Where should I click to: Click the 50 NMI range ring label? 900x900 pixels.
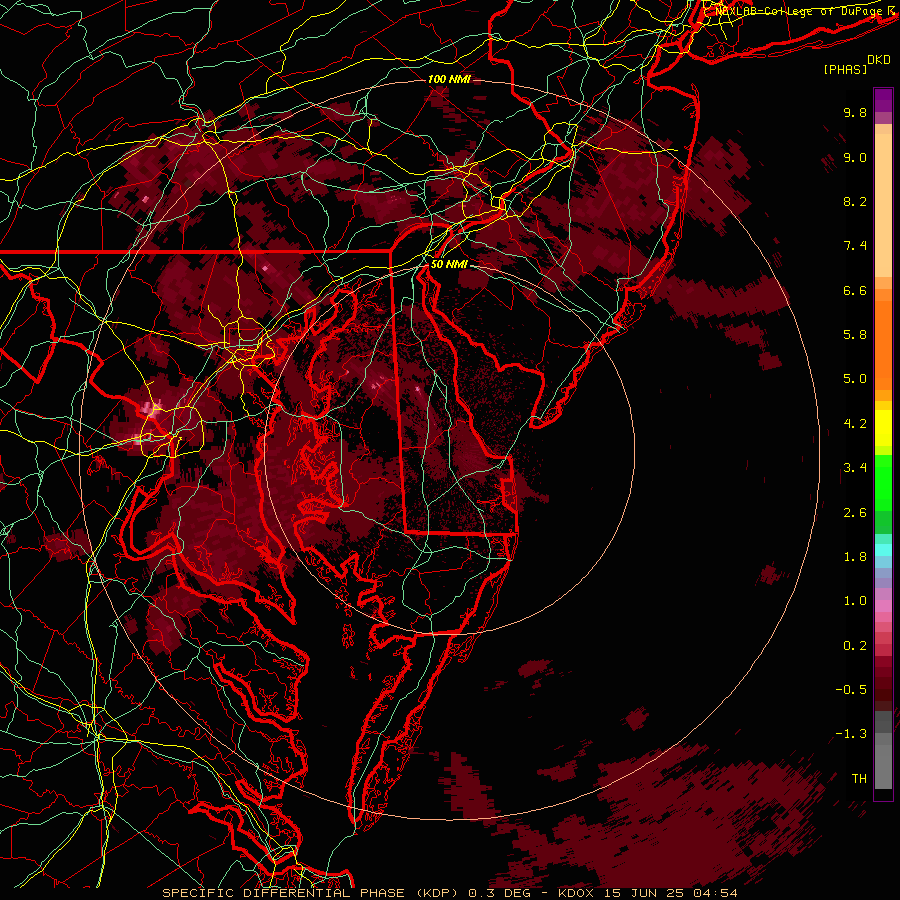click(449, 265)
